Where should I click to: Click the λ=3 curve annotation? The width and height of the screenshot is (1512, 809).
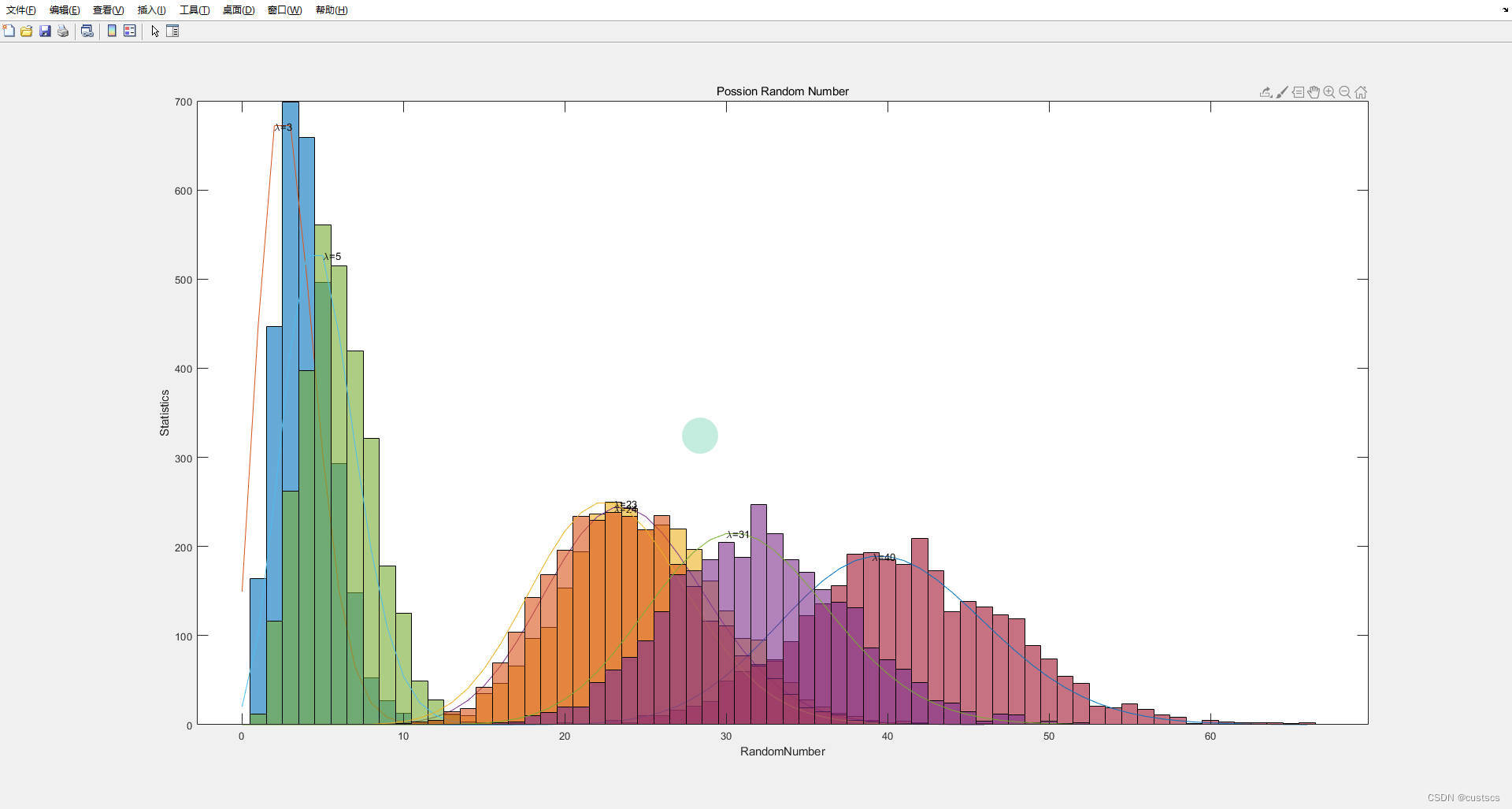point(283,128)
